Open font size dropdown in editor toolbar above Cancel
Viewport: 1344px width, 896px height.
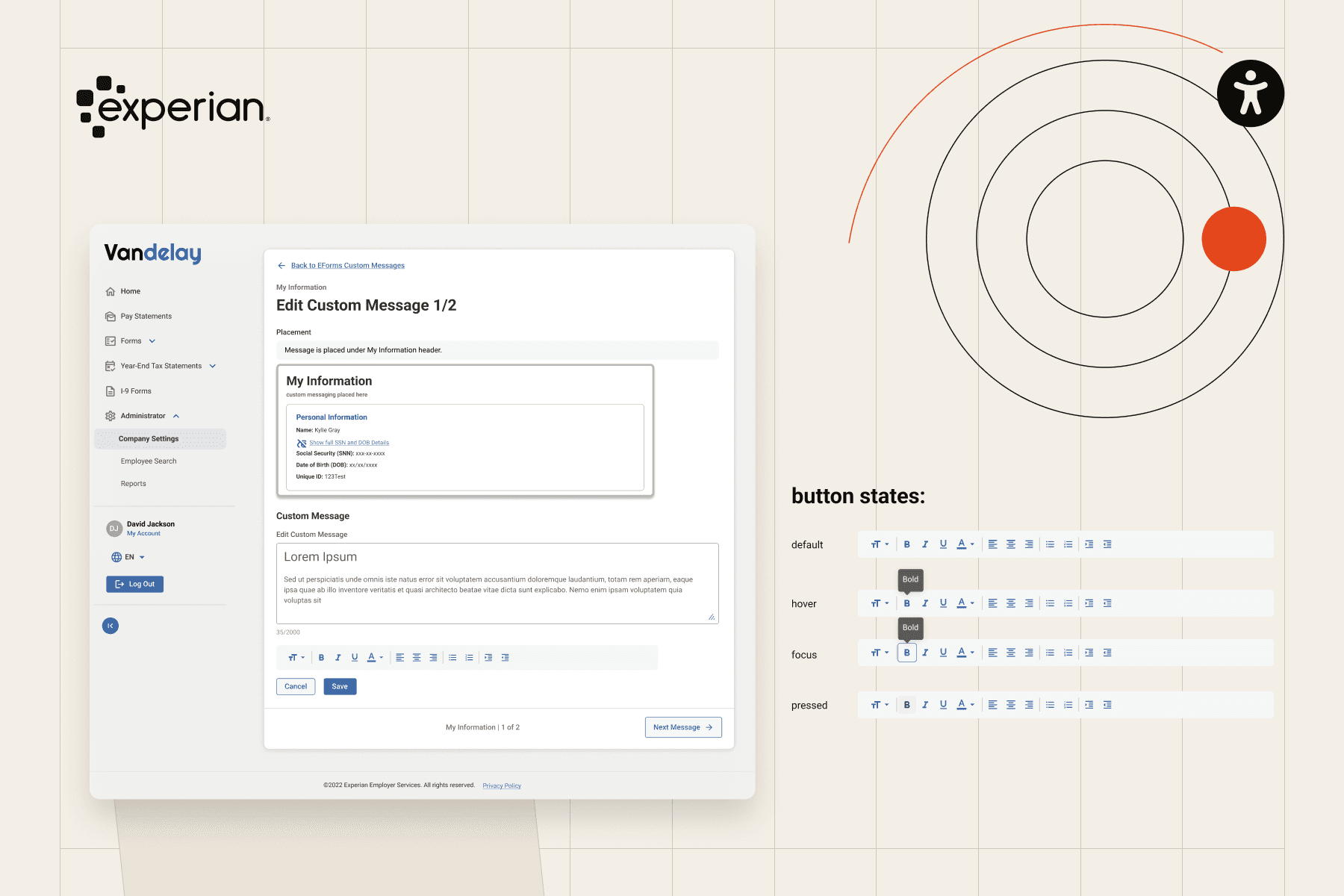(296, 658)
